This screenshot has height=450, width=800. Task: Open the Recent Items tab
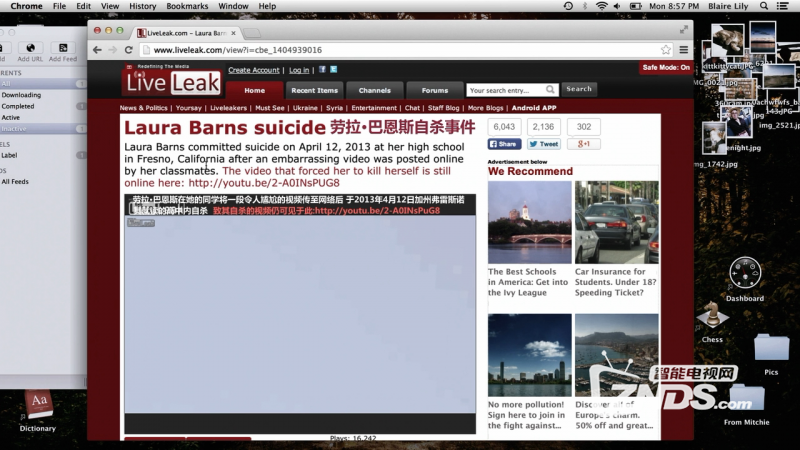(x=314, y=90)
